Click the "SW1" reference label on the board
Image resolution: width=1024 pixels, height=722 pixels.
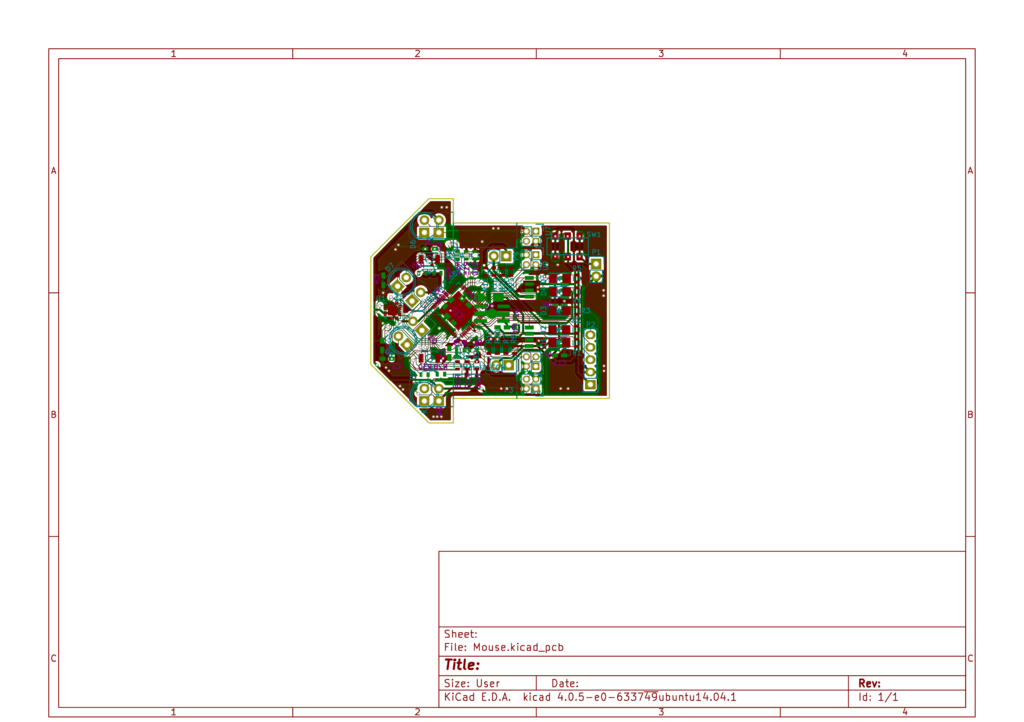click(594, 234)
